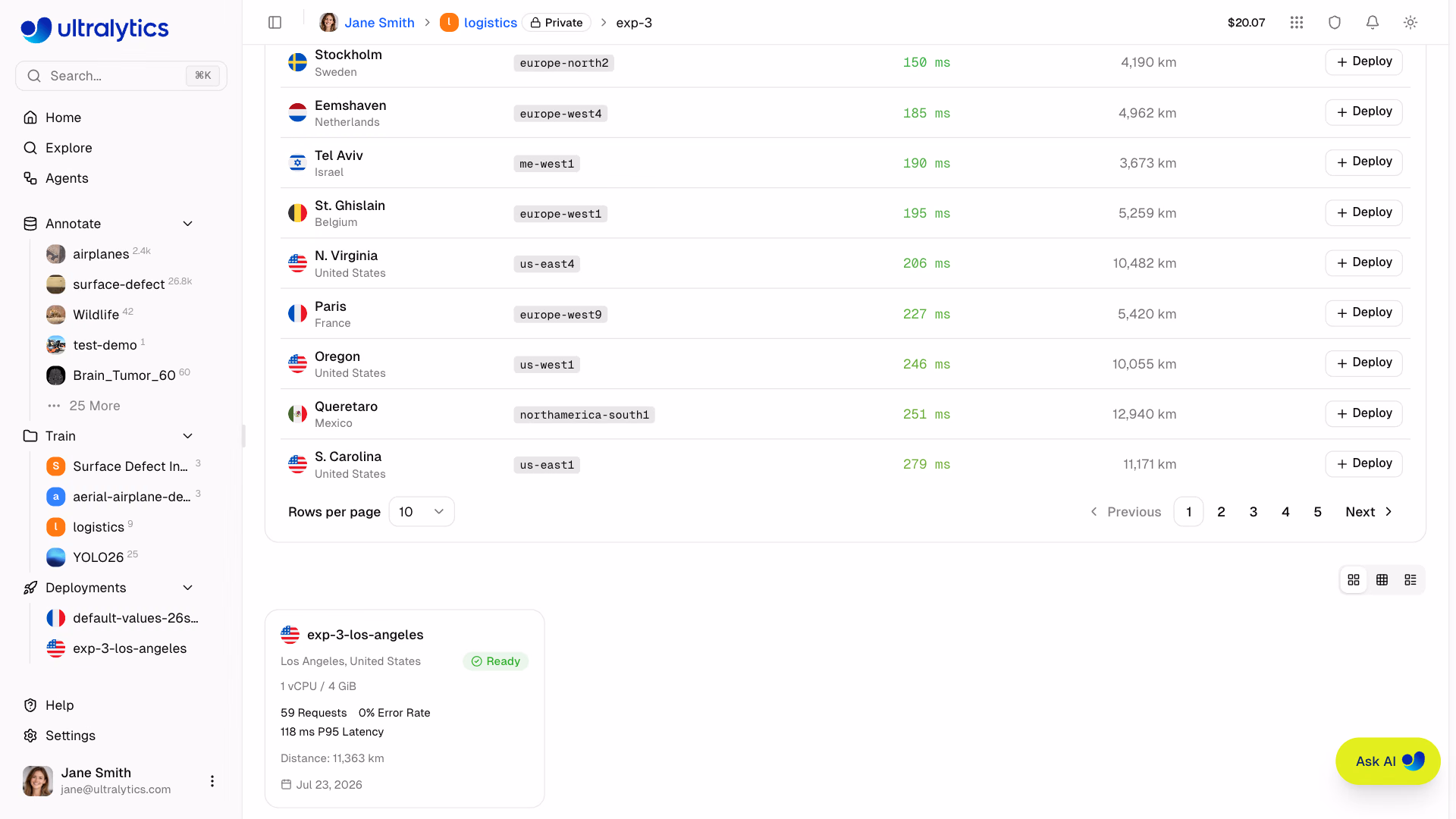Switch to table view
This screenshot has height=819, width=1456.
pyautogui.click(x=1382, y=580)
